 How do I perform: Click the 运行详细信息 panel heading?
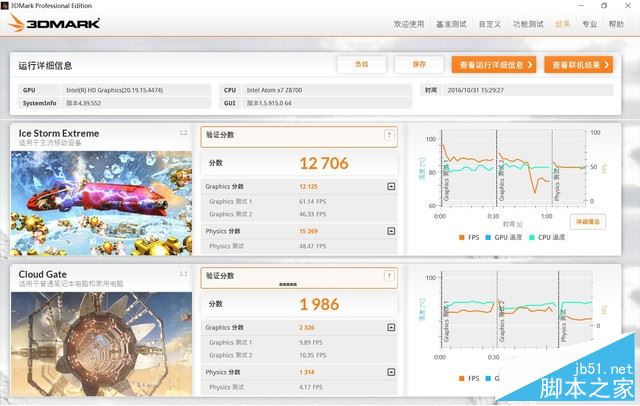coord(45,66)
